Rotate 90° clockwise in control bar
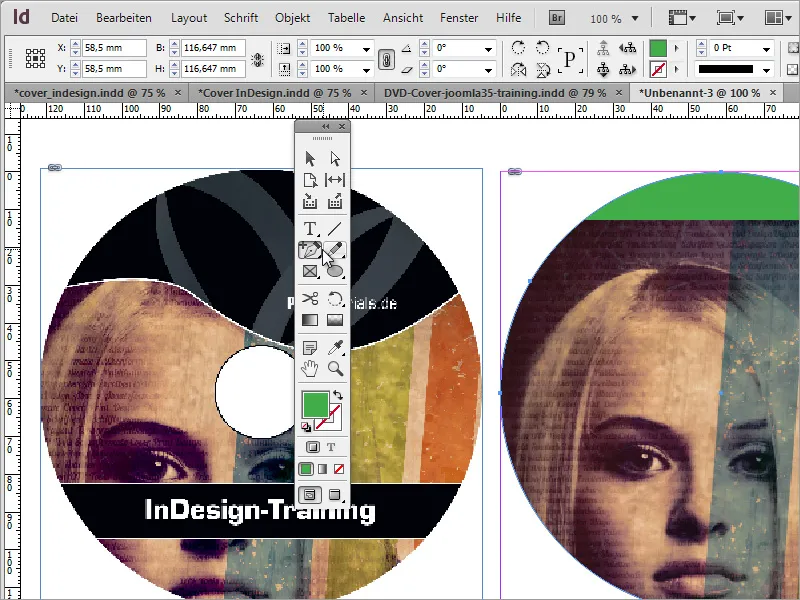Screen dimensions: 800x600 (x=518, y=48)
